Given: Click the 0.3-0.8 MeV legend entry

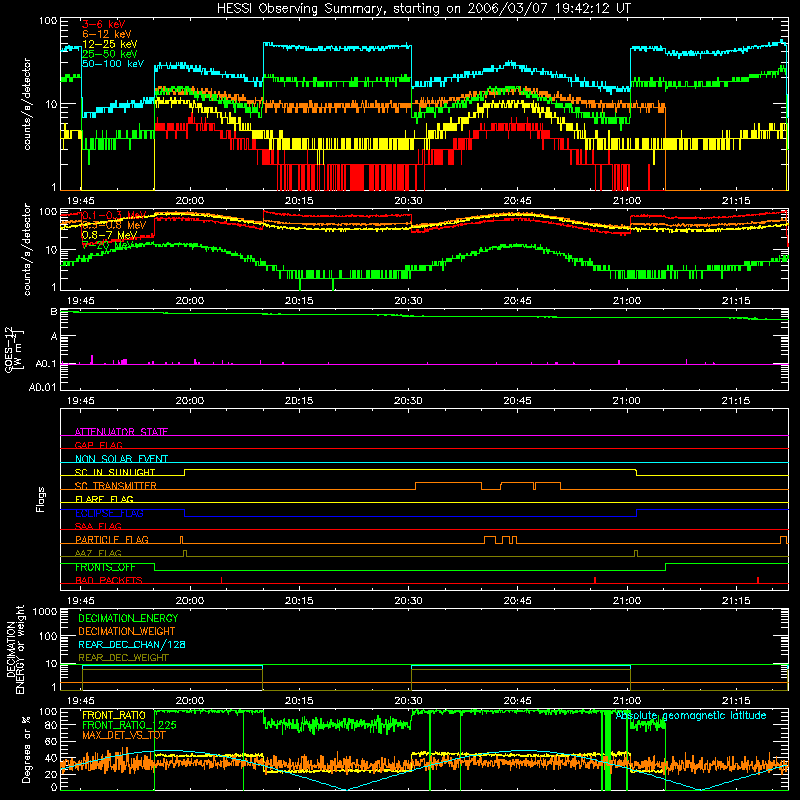Looking at the screenshot, I should coord(114,225).
